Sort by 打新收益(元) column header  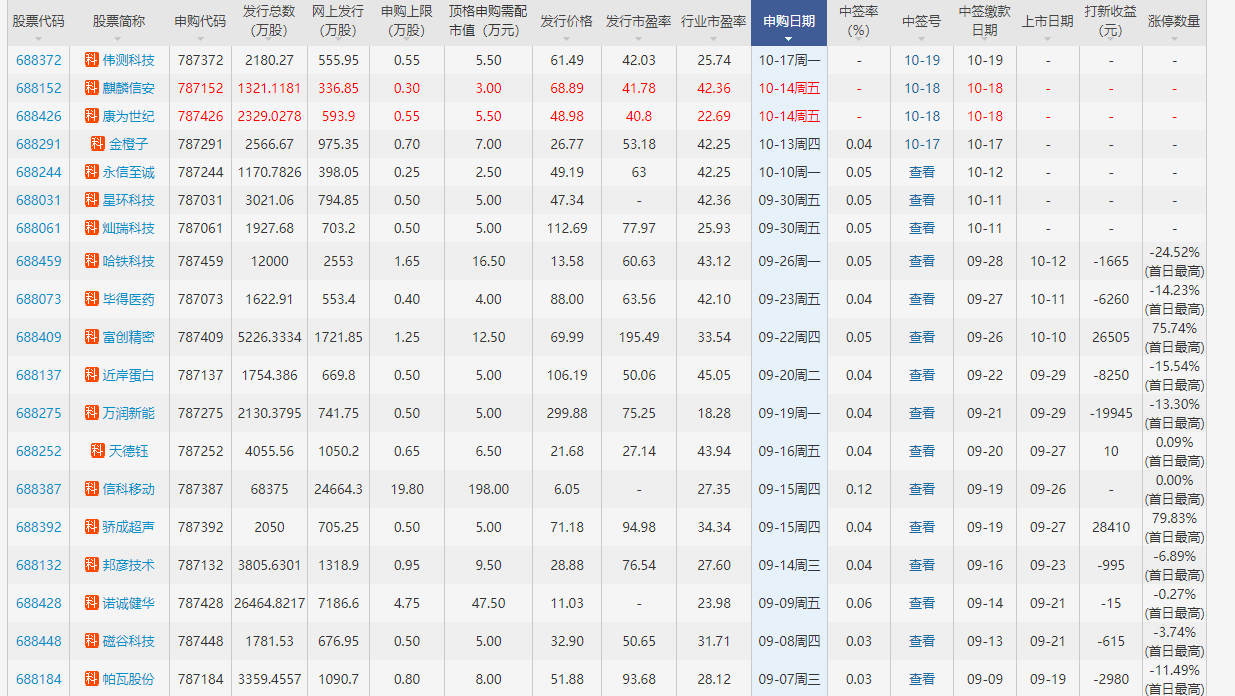[x=1111, y=22]
